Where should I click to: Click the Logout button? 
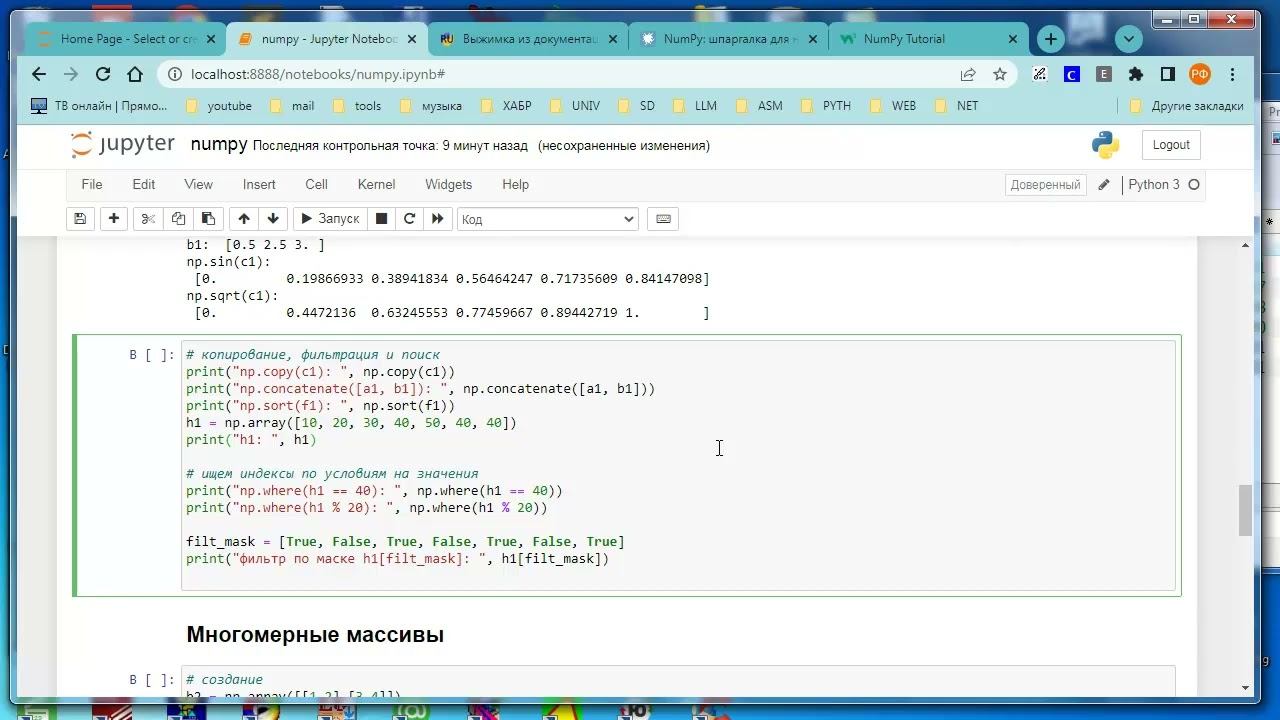click(x=1171, y=145)
